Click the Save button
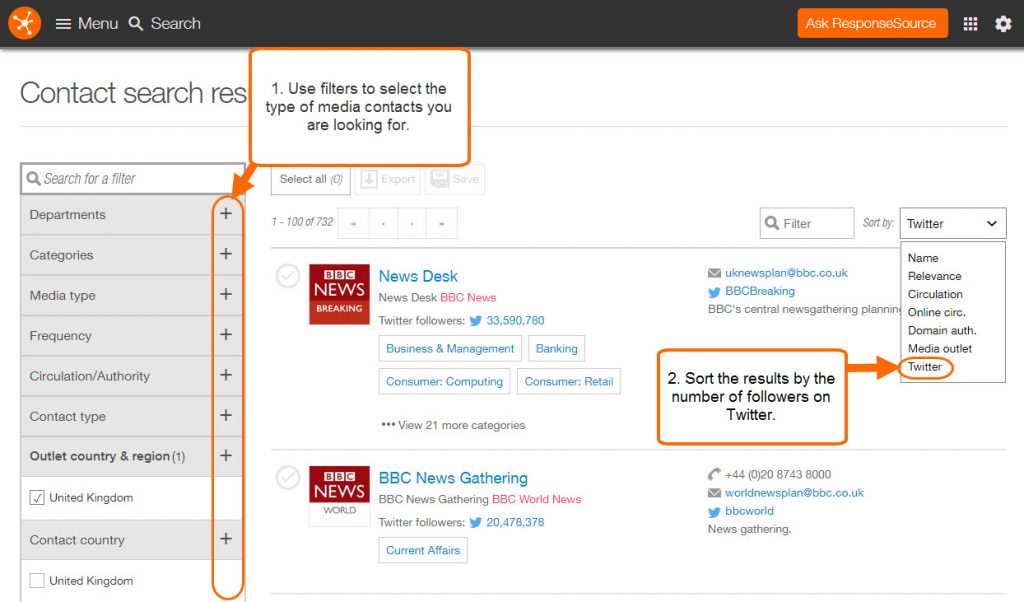 coord(455,180)
